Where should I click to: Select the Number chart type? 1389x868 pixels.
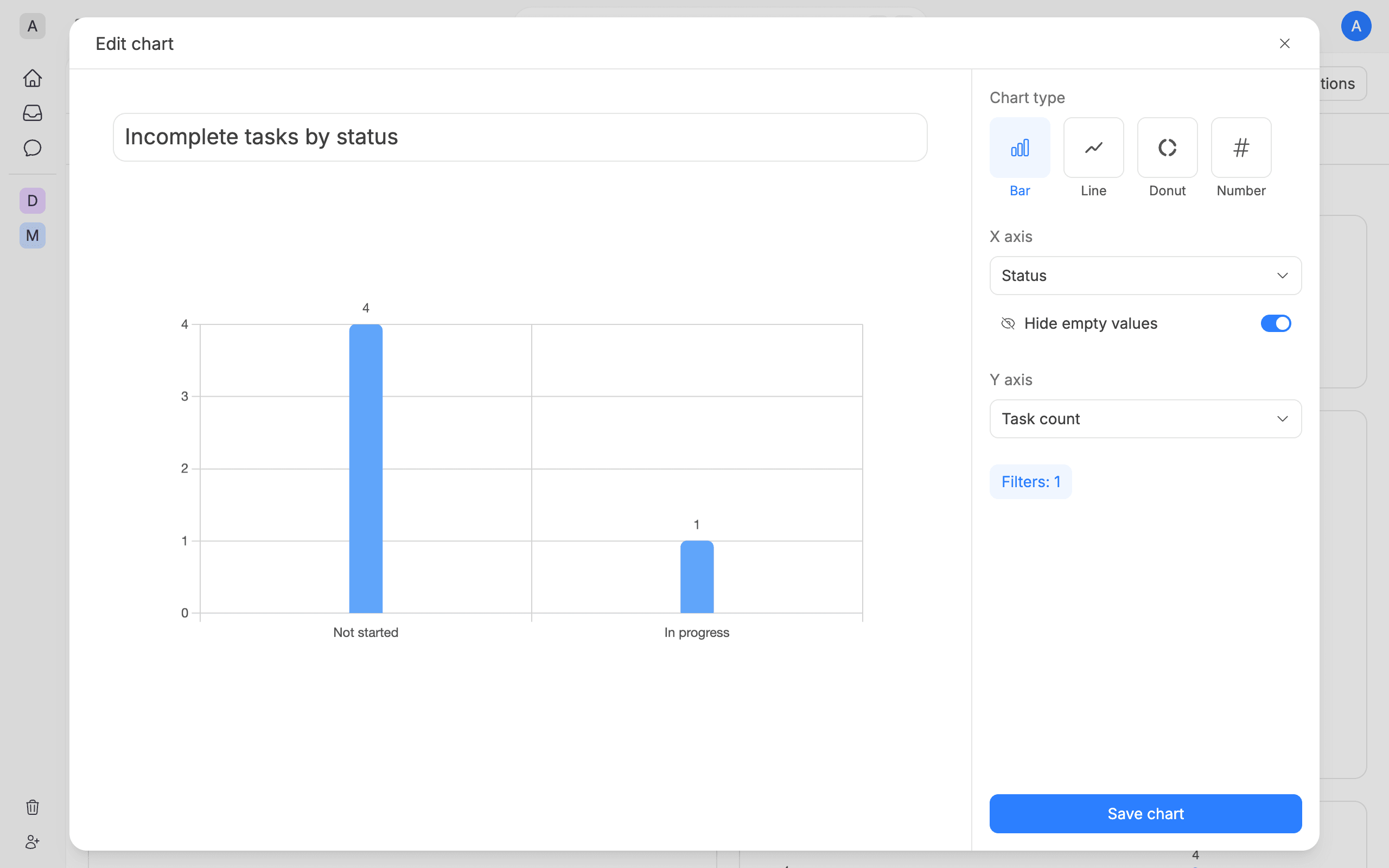pyautogui.click(x=1241, y=148)
